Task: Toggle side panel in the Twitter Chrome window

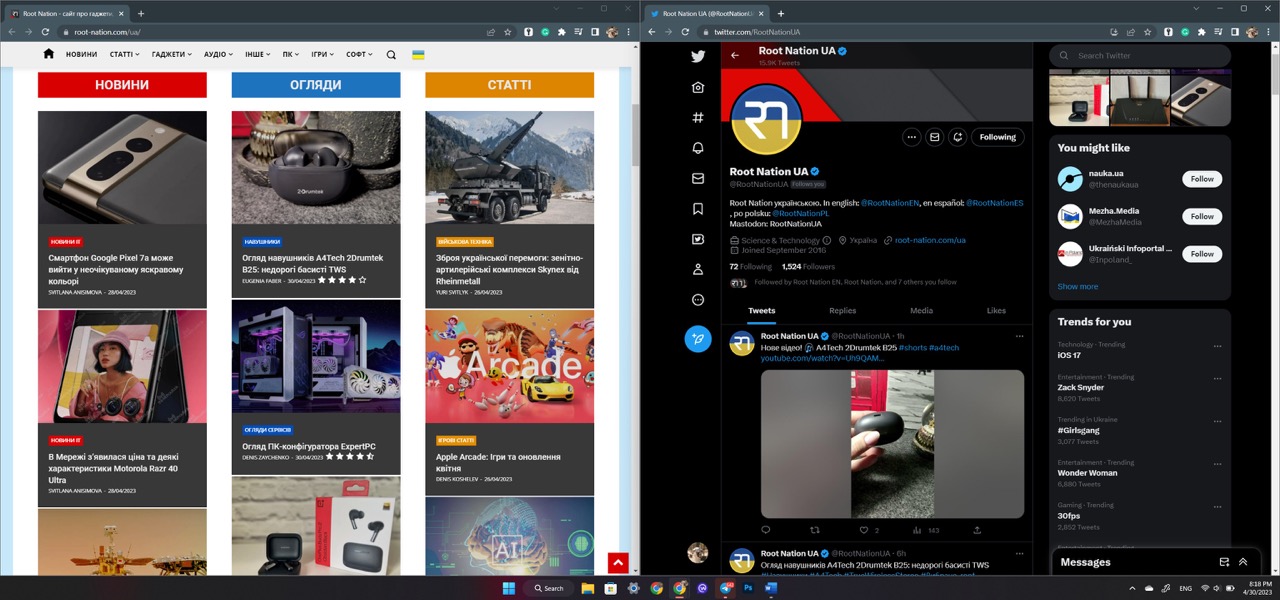Action: click(x=1234, y=32)
